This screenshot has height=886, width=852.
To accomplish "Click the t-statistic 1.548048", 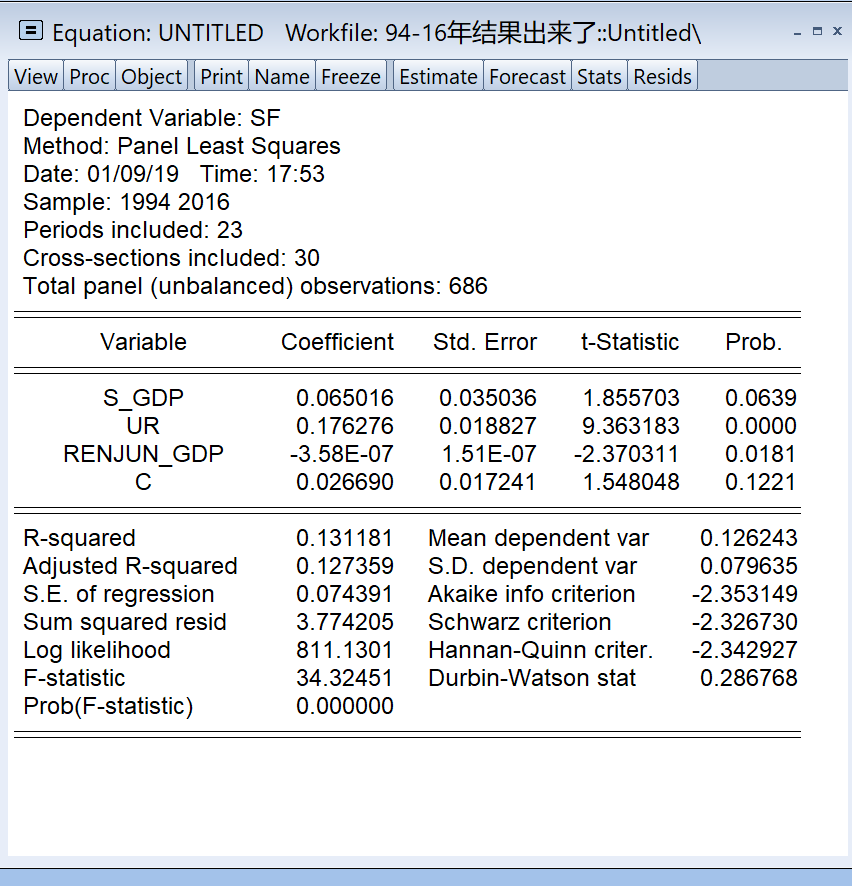I will pyautogui.click(x=631, y=482).
